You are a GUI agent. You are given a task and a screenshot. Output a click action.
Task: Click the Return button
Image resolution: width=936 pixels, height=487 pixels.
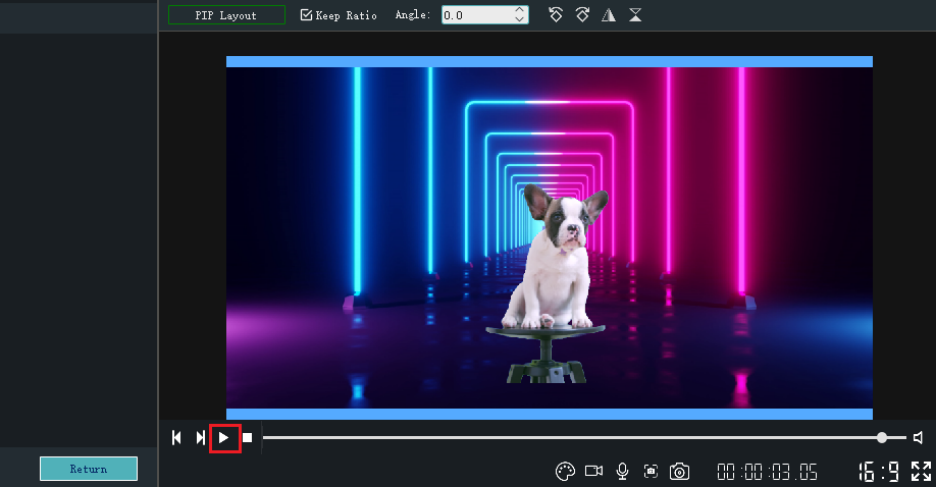[88, 469]
